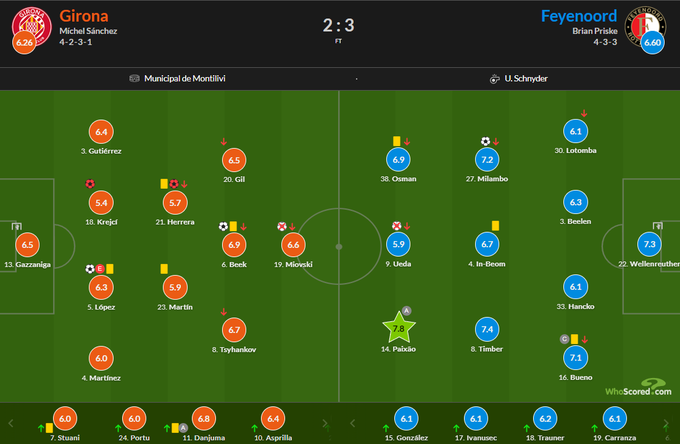
Task: Click the Feyenoord club crest
Action: (652, 24)
